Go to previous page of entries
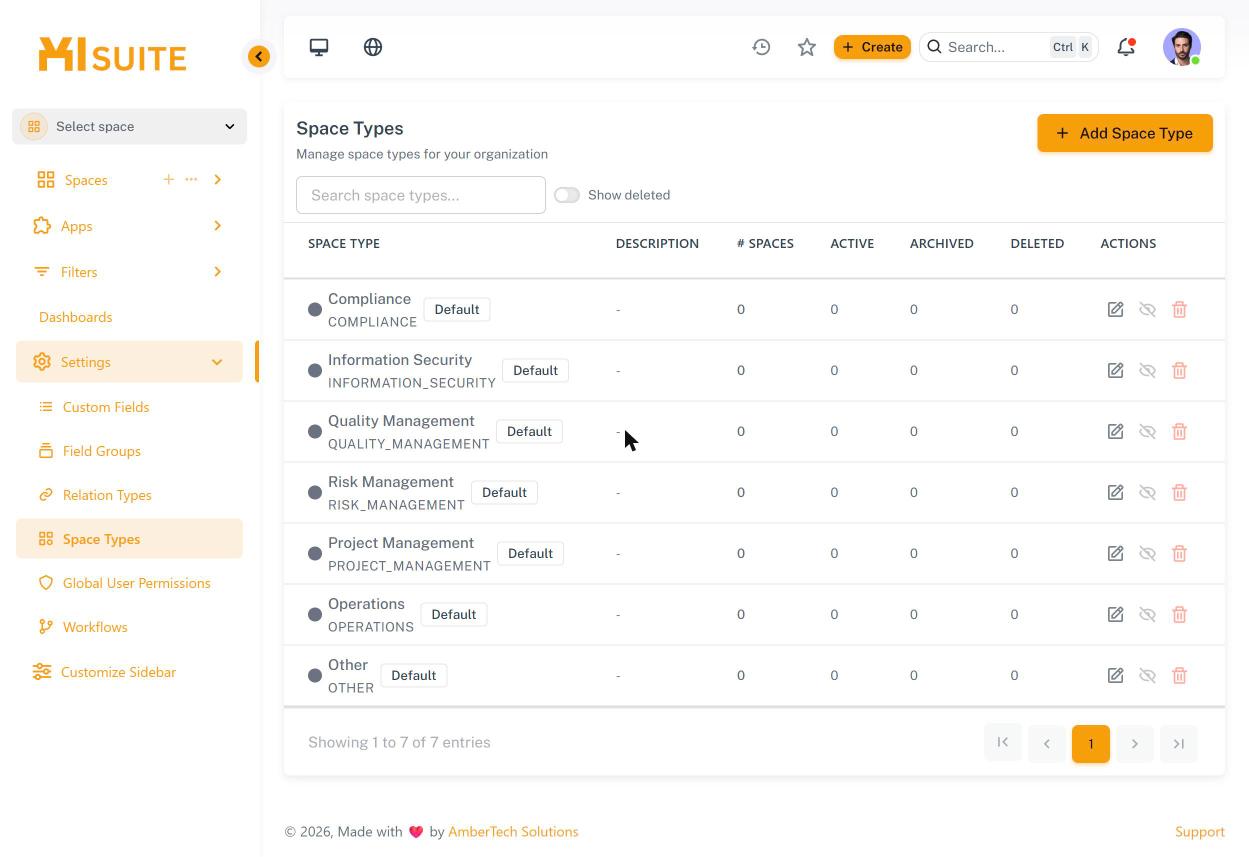Image resolution: width=1249 pixels, height=857 pixels. [x=1046, y=744]
